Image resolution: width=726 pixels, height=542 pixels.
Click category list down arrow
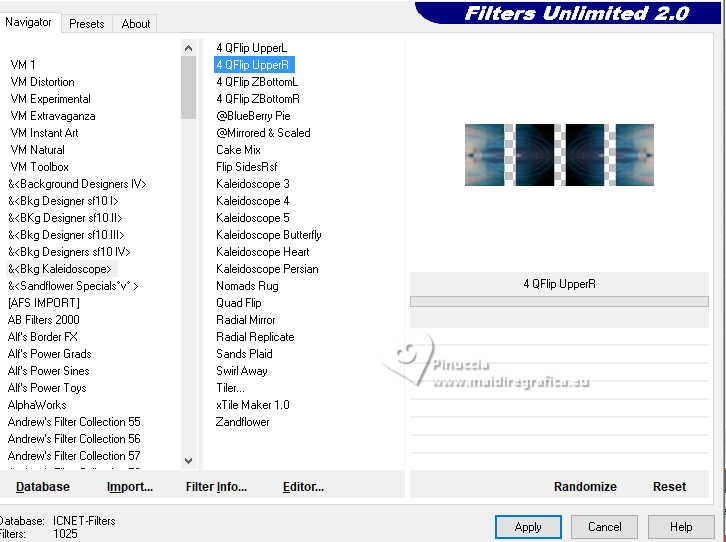click(188, 461)
